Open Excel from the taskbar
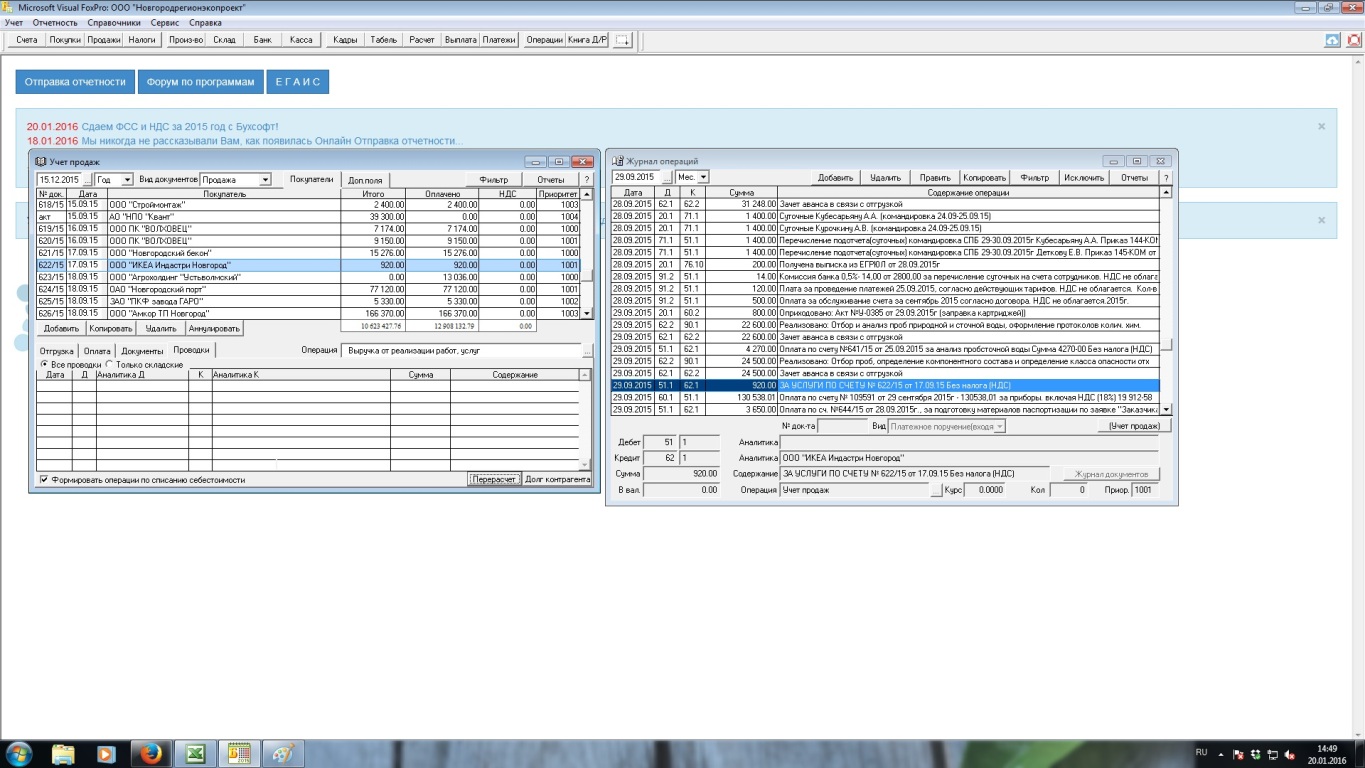Image resolution: width=1365 pixels, height=768 pixels. [195, 753]
